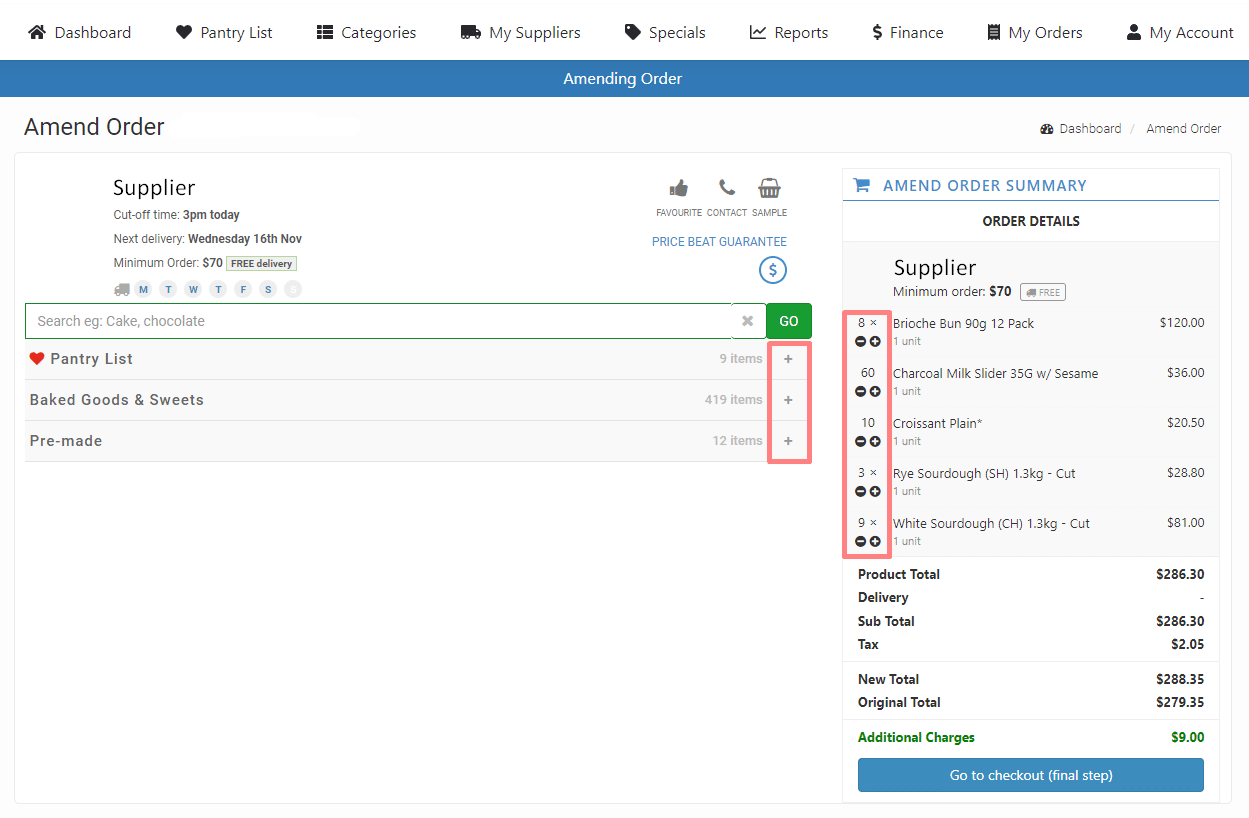Clear the search field using the x icon
The width and height of the screenshot is (1249, 818).
(x=748, y=321)
